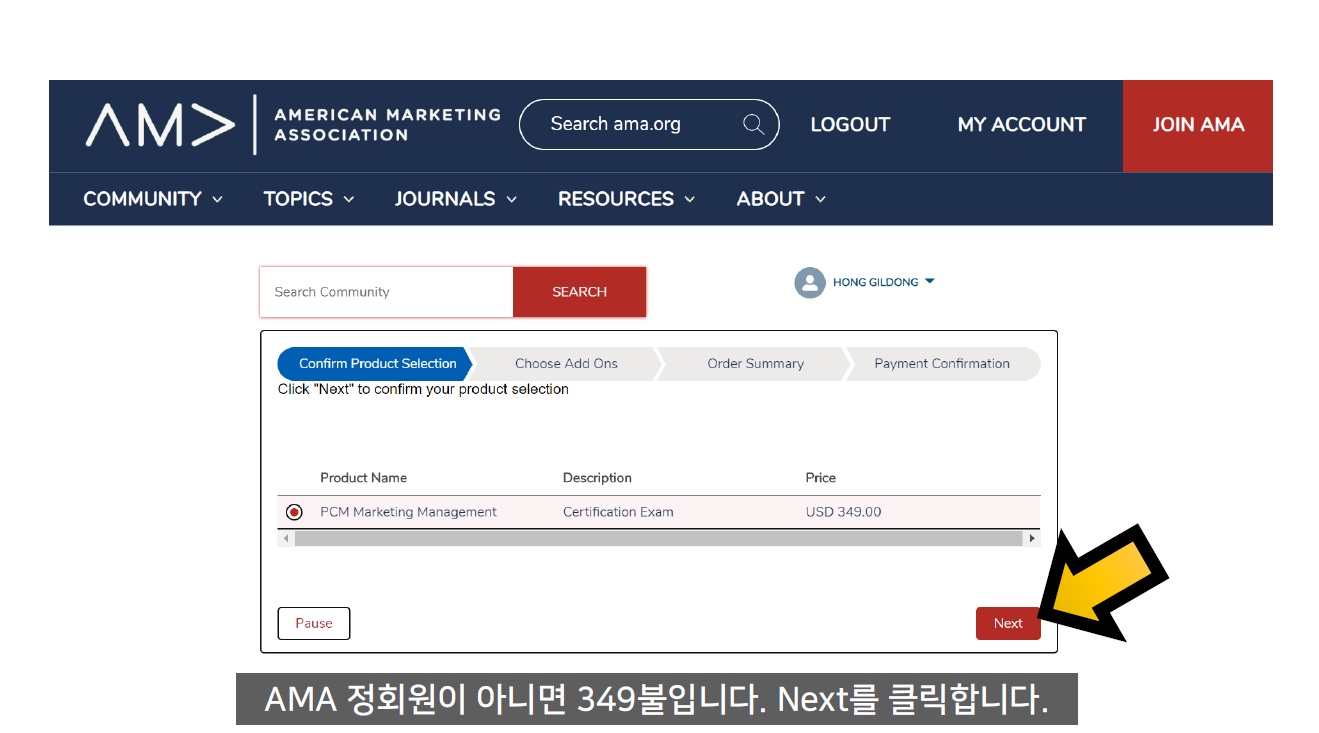Viewport: 1319px width, 733px height.
Task: Click the PCM Marketing Management product name
Action: pos(408,512)
